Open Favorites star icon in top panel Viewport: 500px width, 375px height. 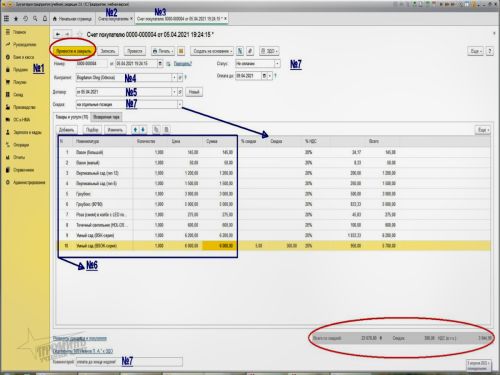(16, 19)
